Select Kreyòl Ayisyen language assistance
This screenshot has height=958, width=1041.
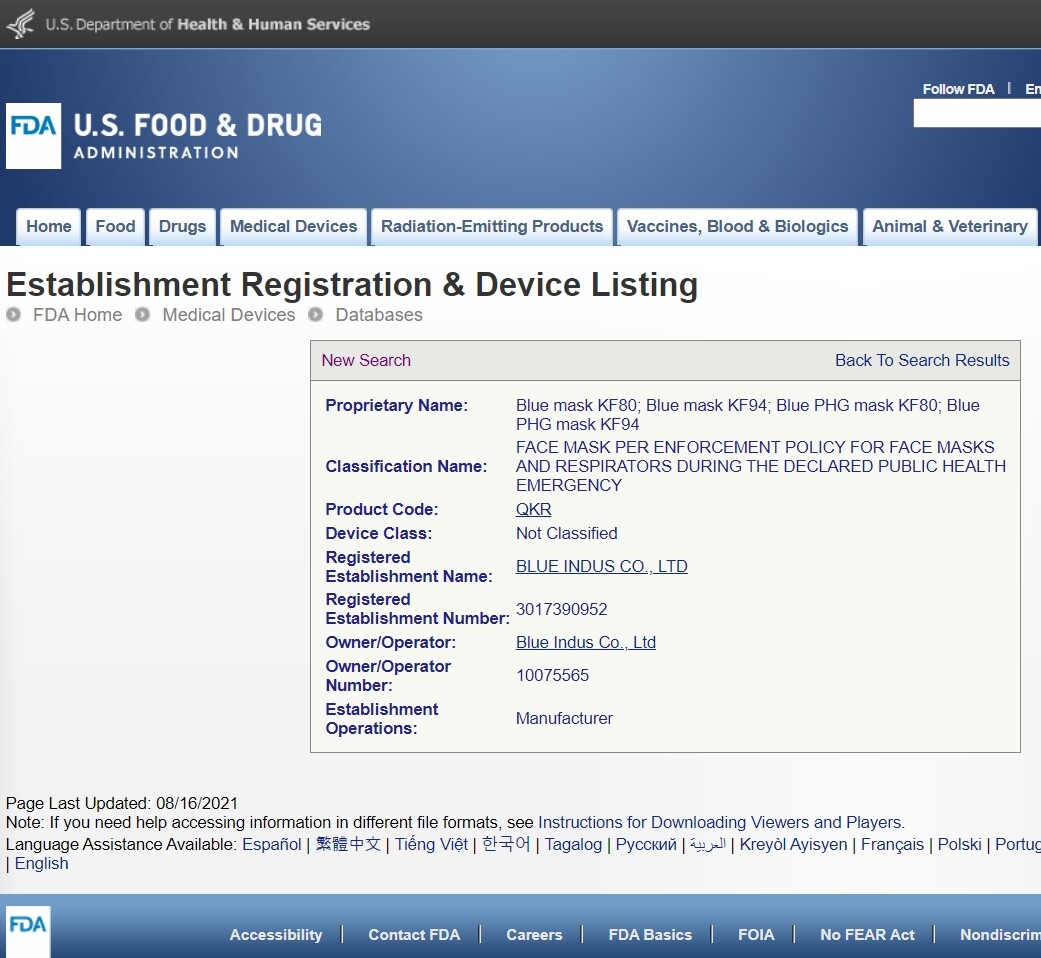pyautogui.click(x=793, y=844)
